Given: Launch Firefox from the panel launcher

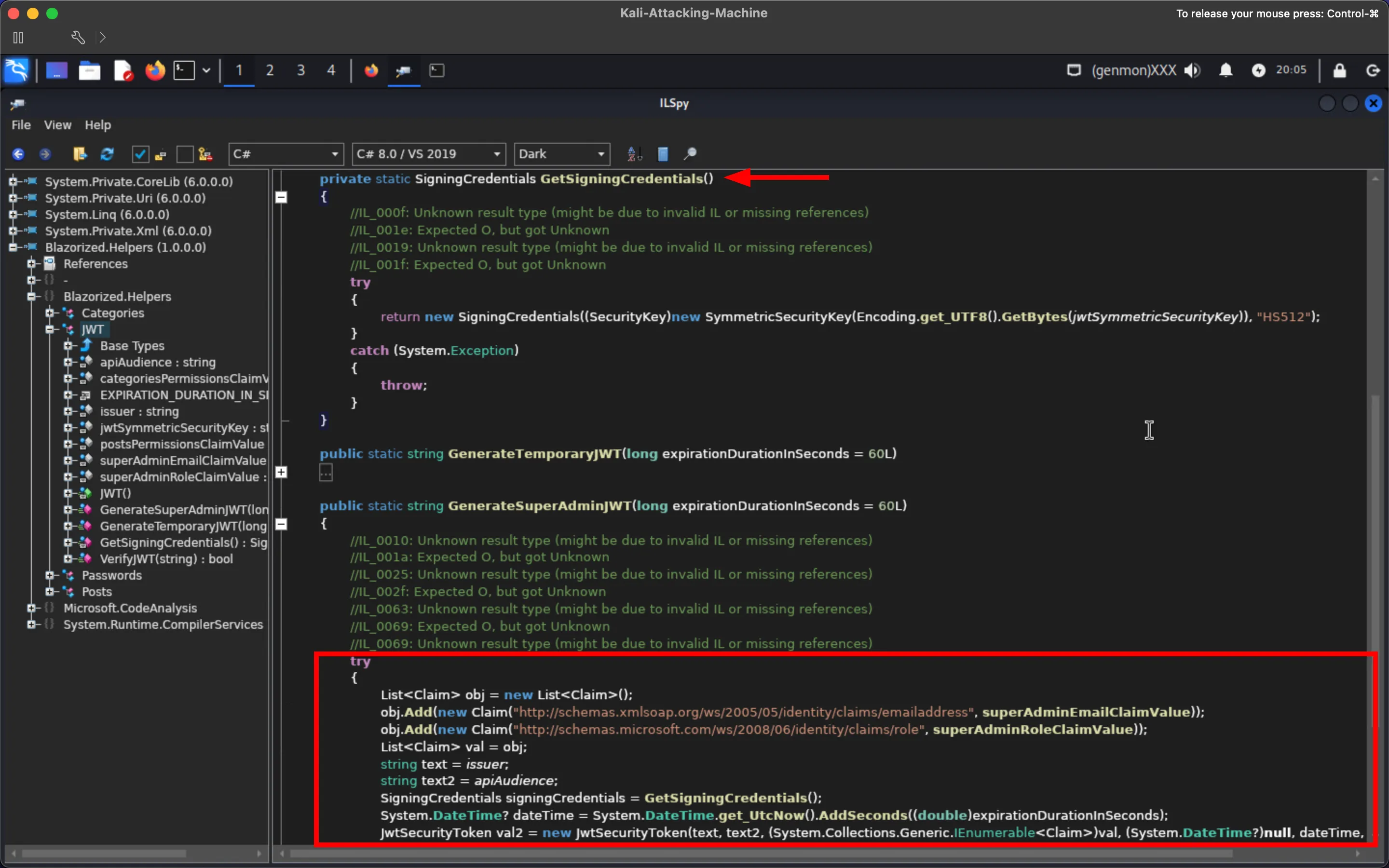Looking at the screenshot, I should pyautogui.click(x=154, y=70).
